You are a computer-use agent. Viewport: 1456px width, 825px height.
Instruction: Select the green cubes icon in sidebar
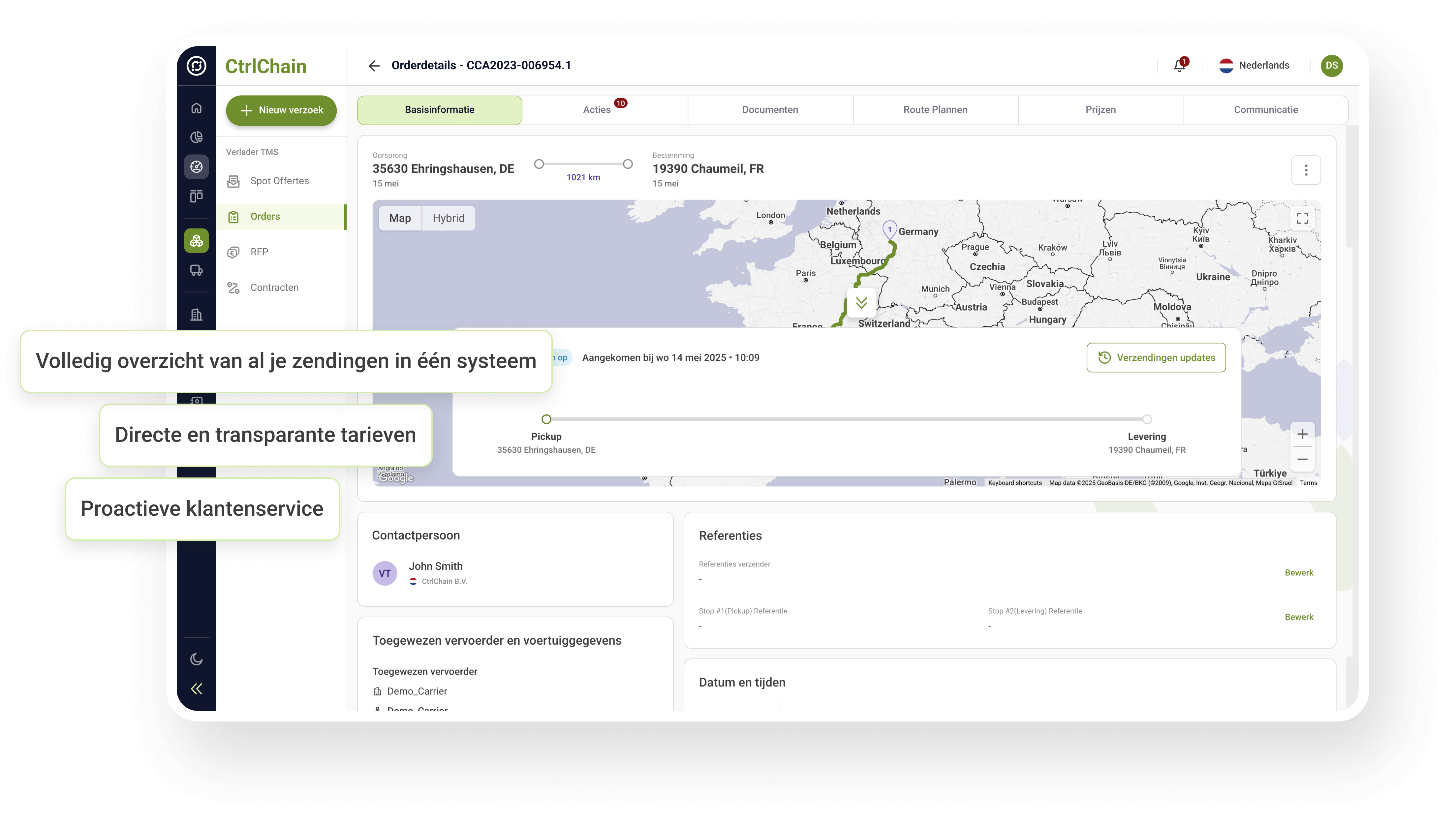[x=196, y=241]
